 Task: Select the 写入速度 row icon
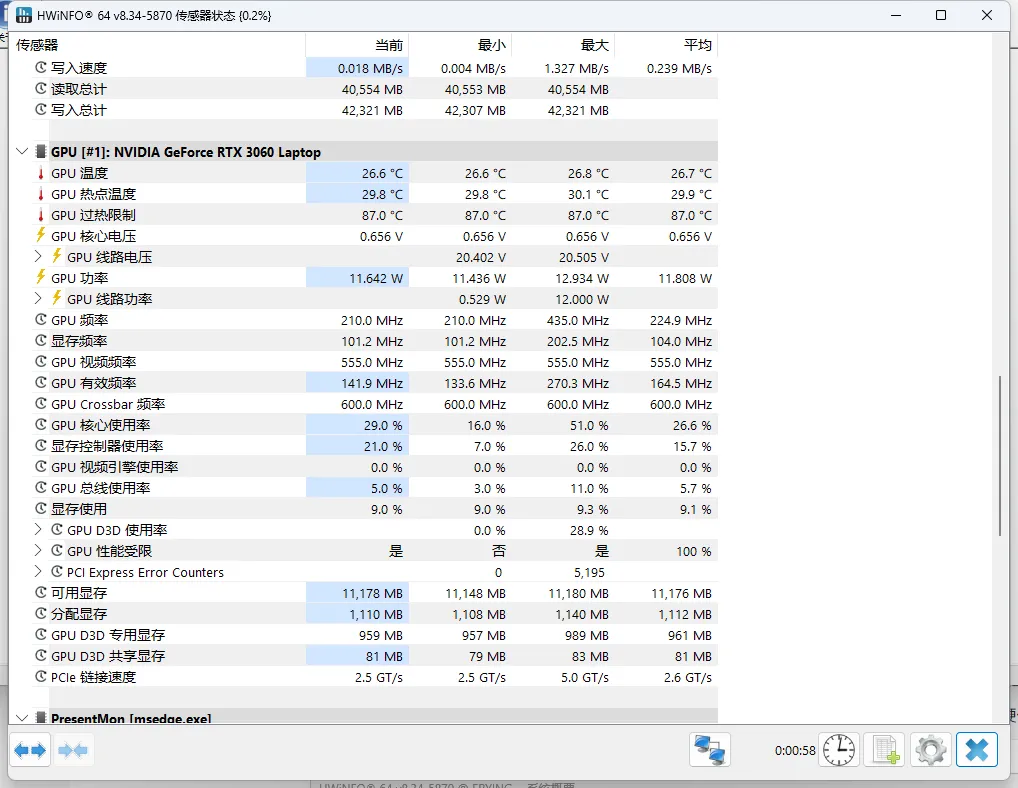[41, 67]
